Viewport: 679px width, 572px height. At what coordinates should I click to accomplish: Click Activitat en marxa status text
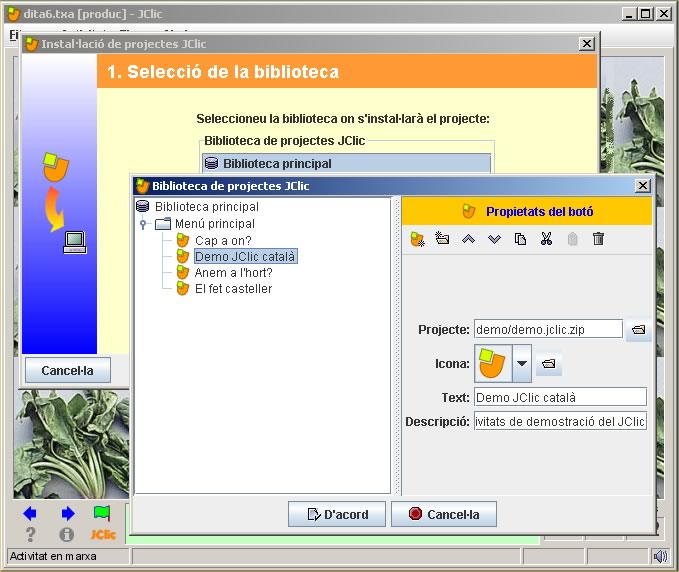tap(53, 556)
